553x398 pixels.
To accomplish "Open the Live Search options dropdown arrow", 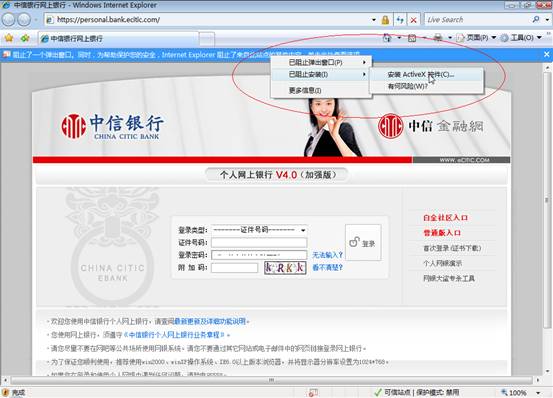I will pos(548,20).
